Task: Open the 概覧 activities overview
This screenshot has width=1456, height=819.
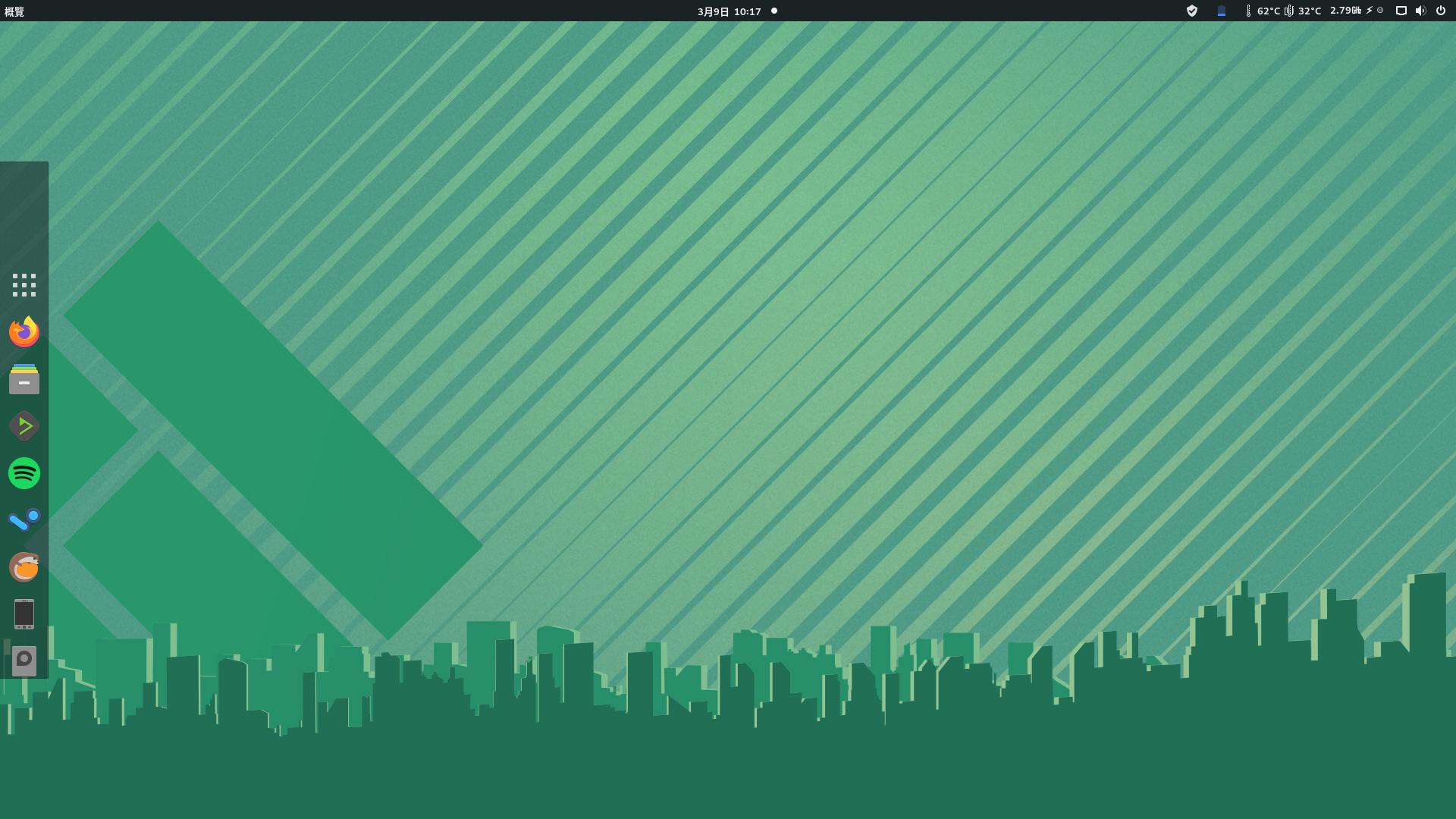Action: pyautogui.click(x=14, y=11)
